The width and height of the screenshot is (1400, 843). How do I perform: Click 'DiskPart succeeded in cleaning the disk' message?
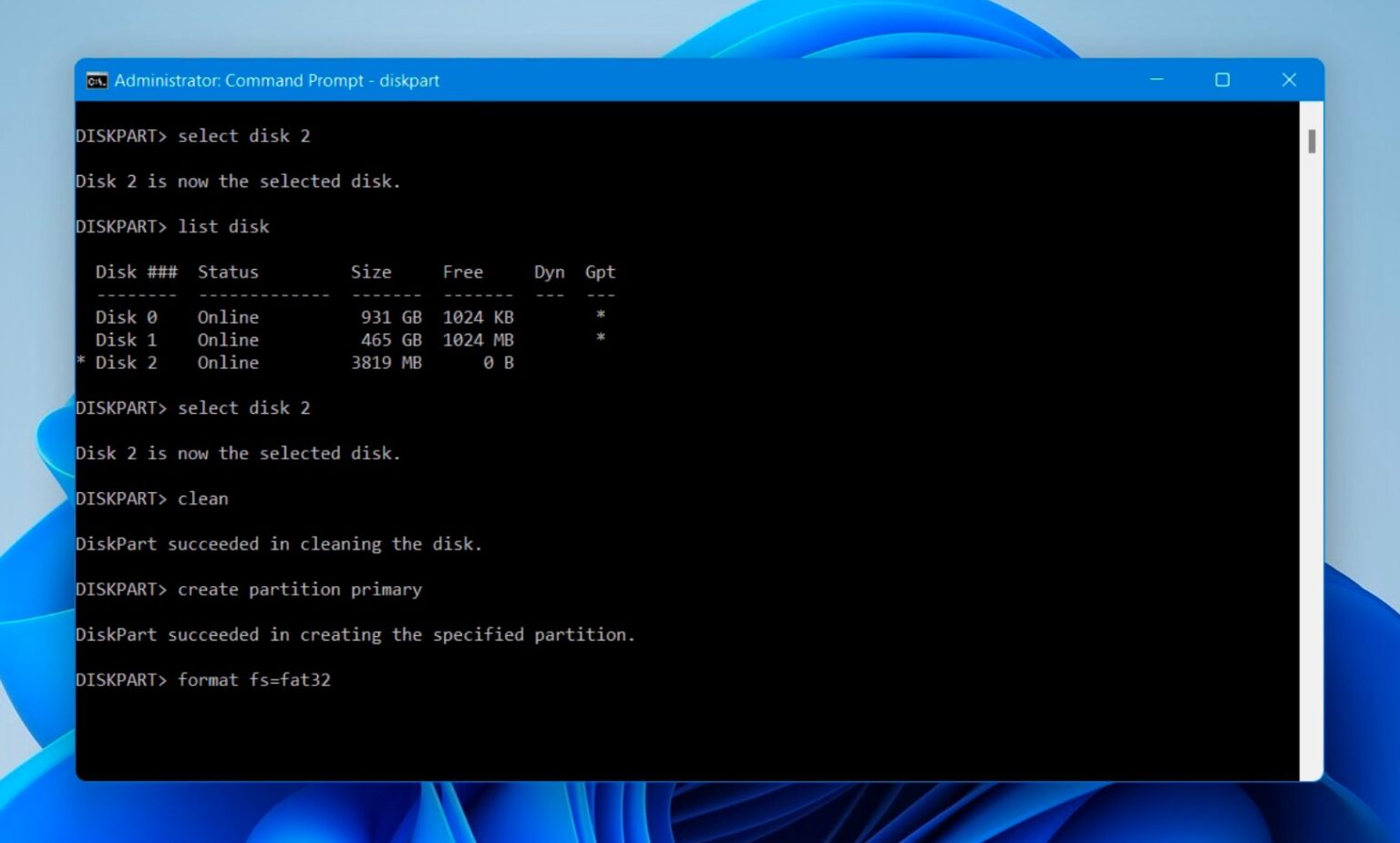pos(278,544)
